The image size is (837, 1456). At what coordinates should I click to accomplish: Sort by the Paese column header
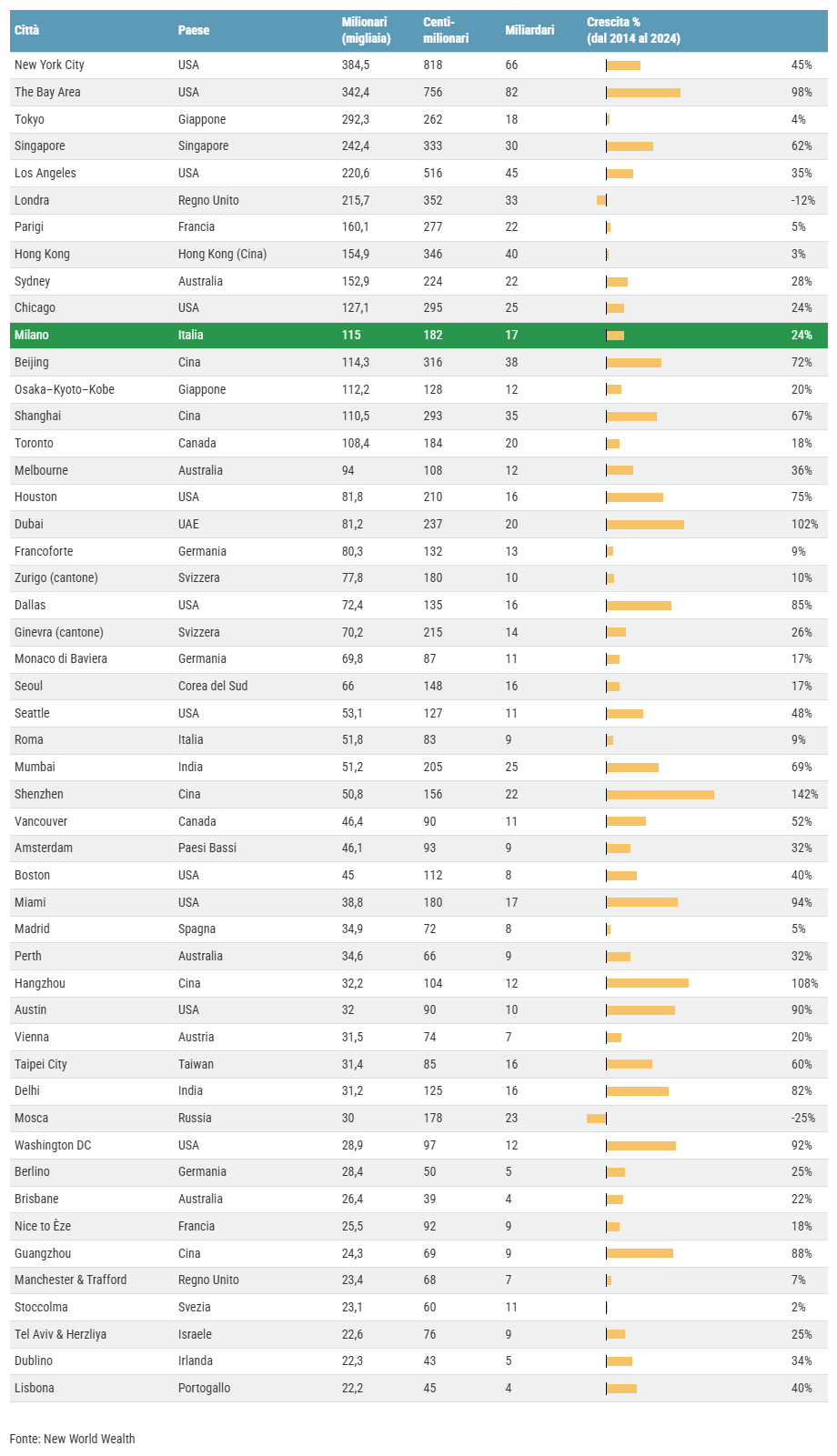point(194,30)
